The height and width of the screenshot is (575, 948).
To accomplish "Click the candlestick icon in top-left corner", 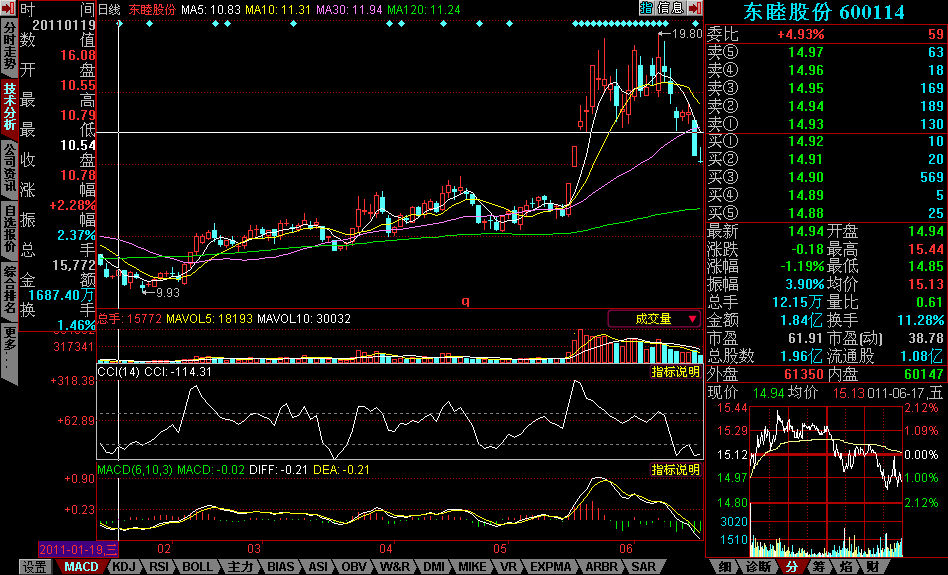I will pyautogui.click(x=8, y=9).
